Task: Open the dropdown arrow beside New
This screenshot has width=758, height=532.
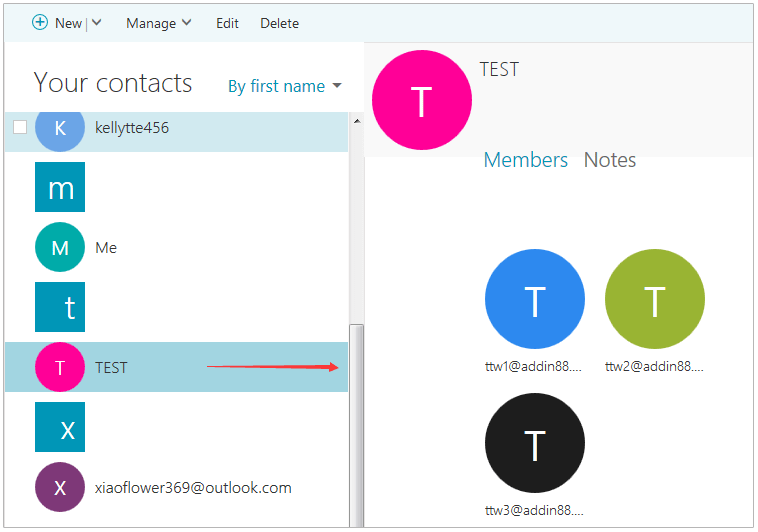Action: pyautogui.click(x=96, y=23)
